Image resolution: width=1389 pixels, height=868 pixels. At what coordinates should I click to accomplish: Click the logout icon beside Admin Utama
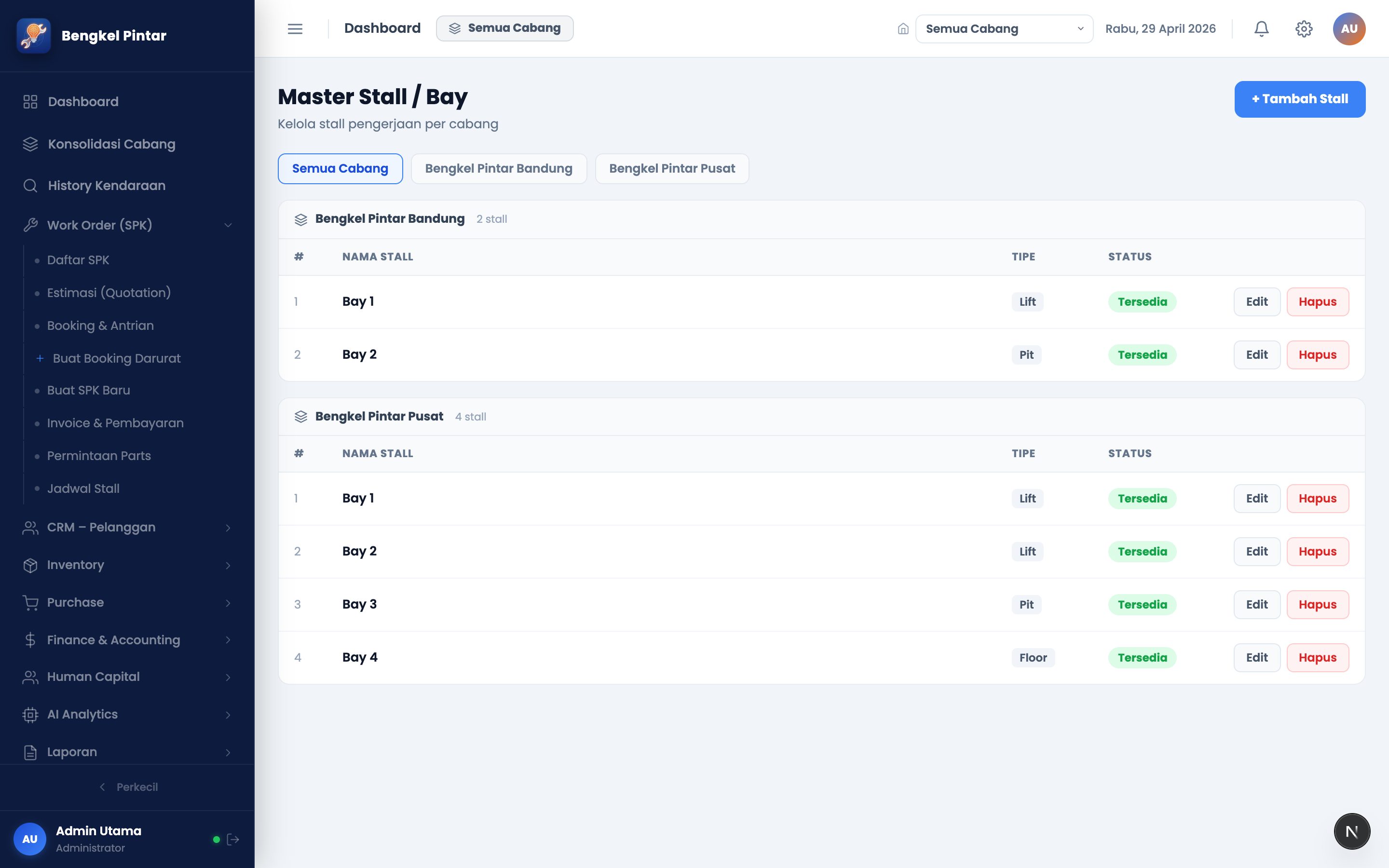(233, 839)
